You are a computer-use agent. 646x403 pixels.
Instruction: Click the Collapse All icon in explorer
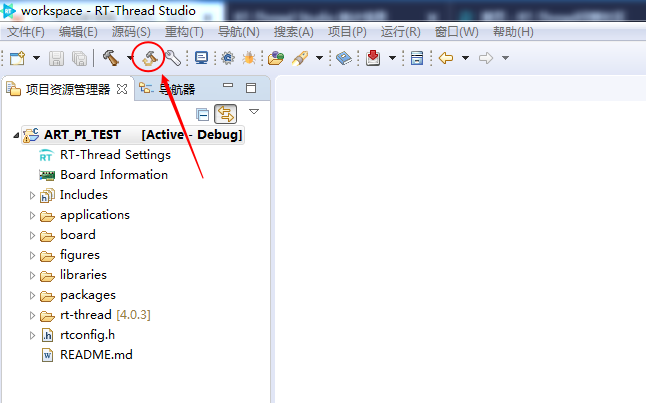coord(202,114)
